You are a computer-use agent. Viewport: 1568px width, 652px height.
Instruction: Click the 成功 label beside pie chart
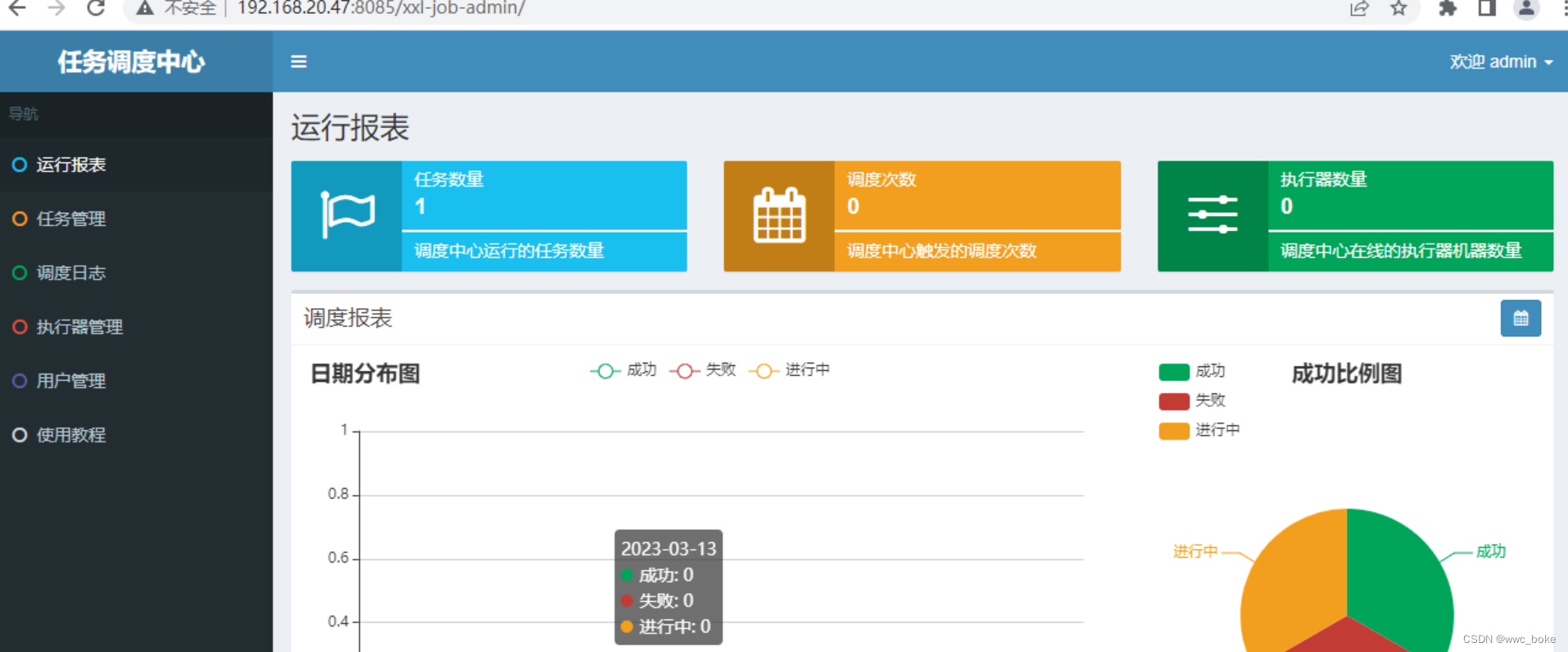[1491, 551]
